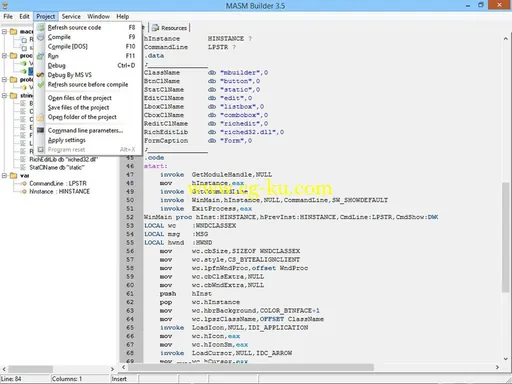Click the editor horizontal scrollbar left arrow
The width and height of the screenshot is (512, 384).
[x=124, y=367]
